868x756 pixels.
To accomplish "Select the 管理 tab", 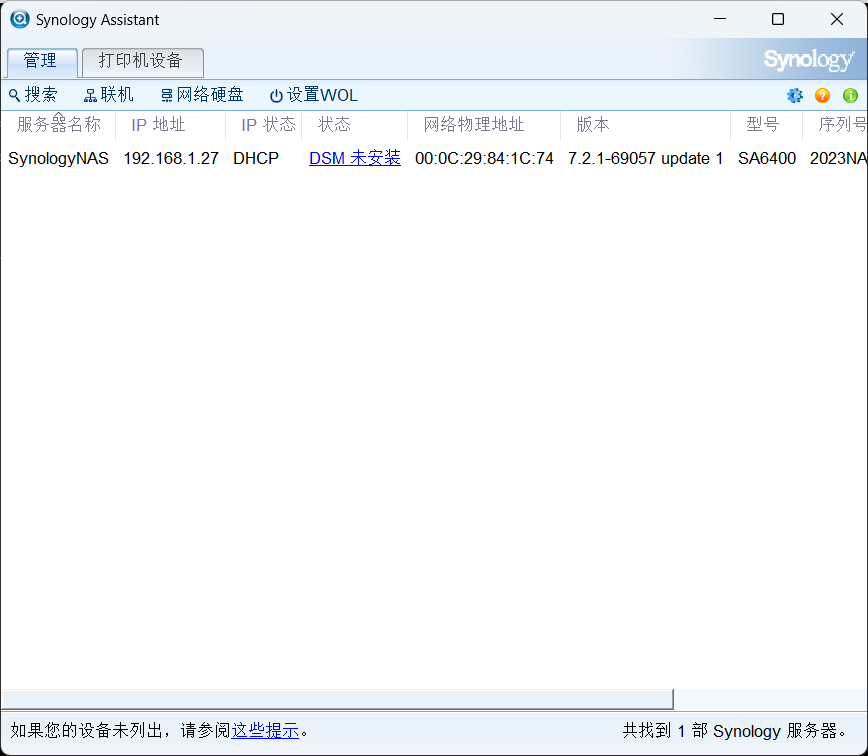I will click(41, 61).
